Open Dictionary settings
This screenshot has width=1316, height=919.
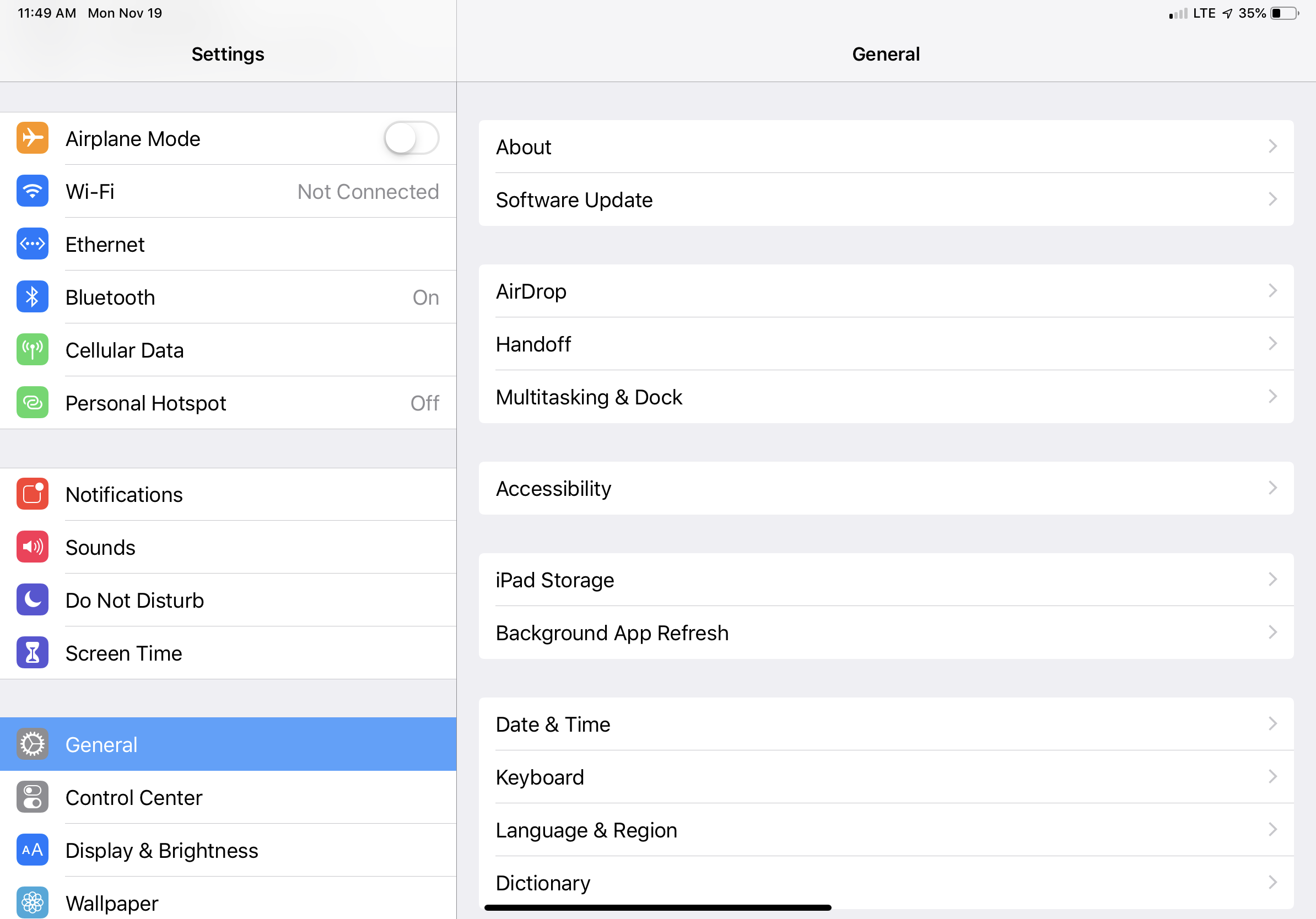[886, 882]
